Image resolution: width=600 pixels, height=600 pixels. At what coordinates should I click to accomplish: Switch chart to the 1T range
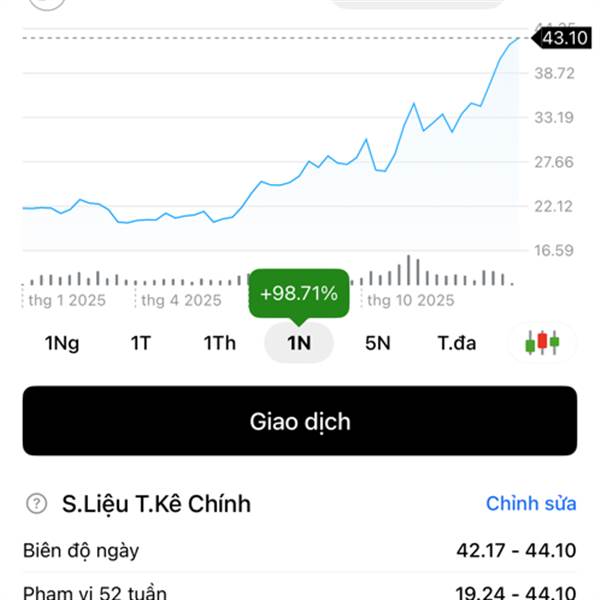[141, 343]
